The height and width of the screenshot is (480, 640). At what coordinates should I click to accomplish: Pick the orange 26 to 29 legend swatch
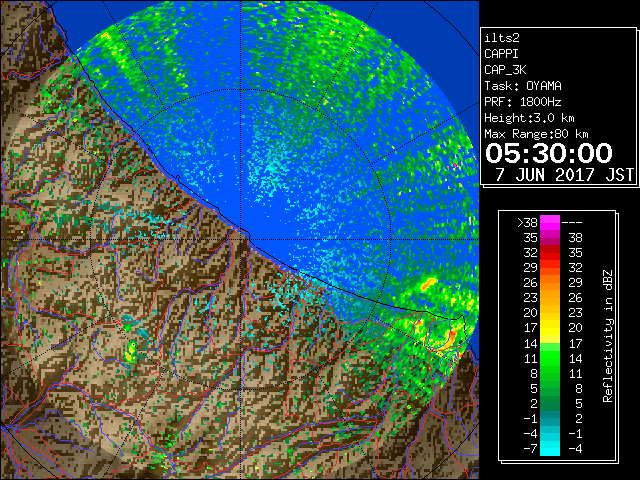550,283
